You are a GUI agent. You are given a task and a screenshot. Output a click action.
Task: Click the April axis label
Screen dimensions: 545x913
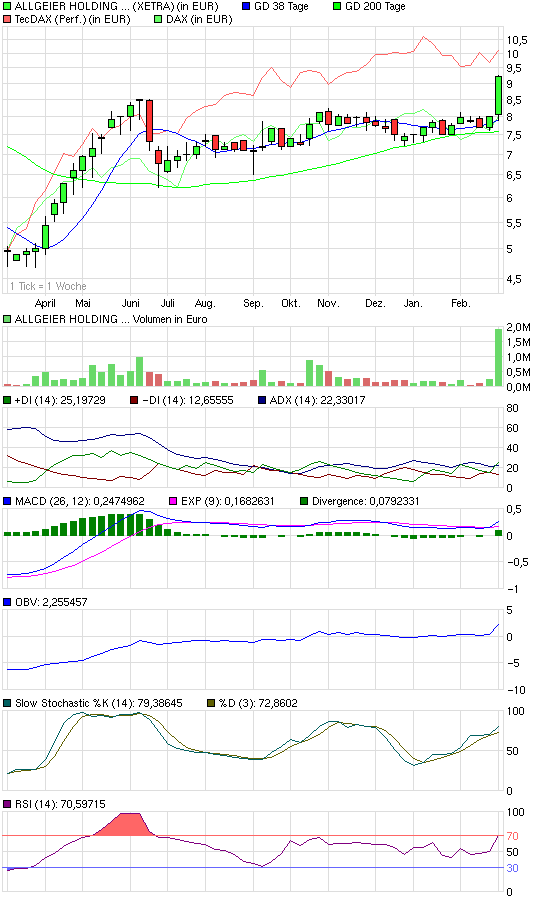[45, 303]
